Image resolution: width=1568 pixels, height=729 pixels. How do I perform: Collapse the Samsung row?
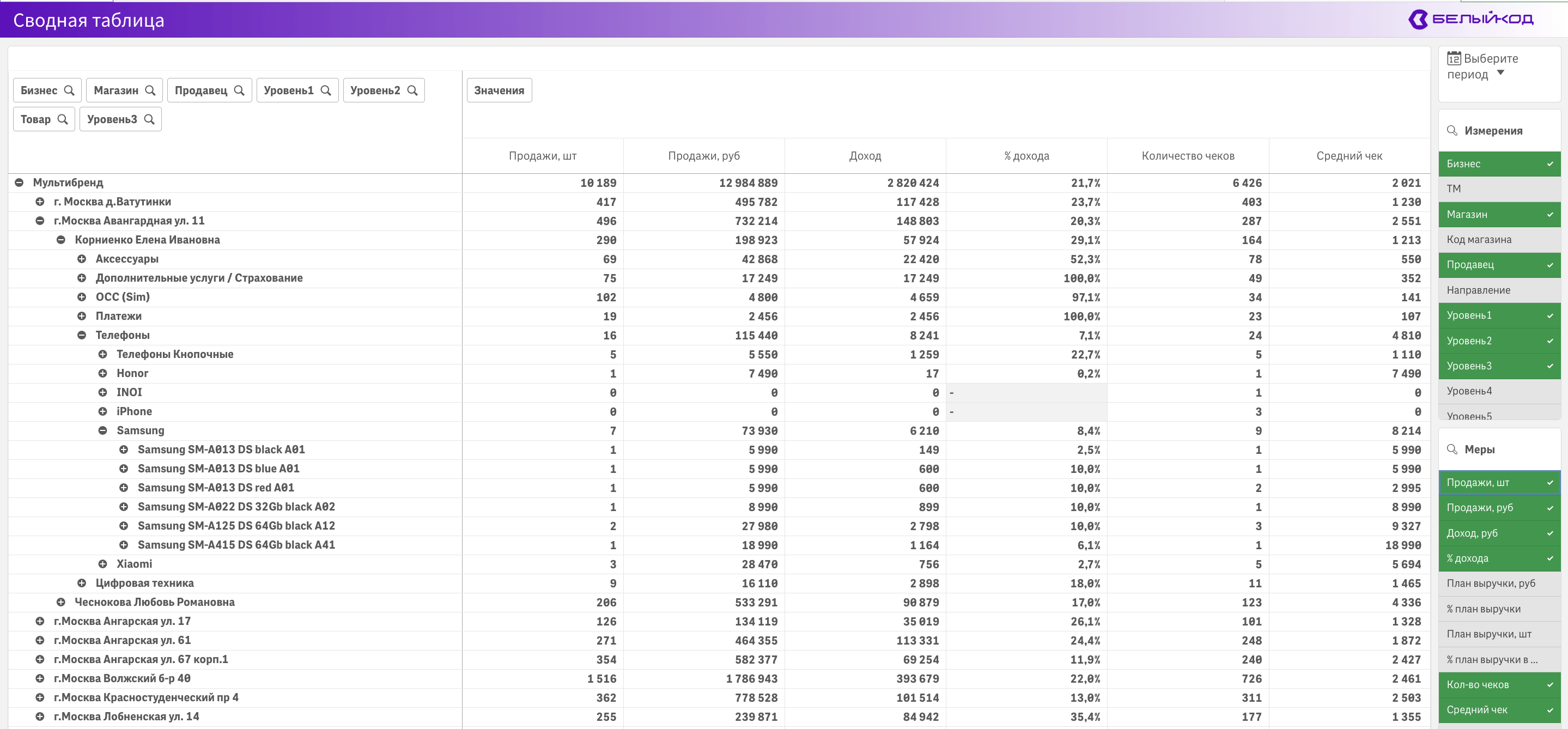point(102,430)
